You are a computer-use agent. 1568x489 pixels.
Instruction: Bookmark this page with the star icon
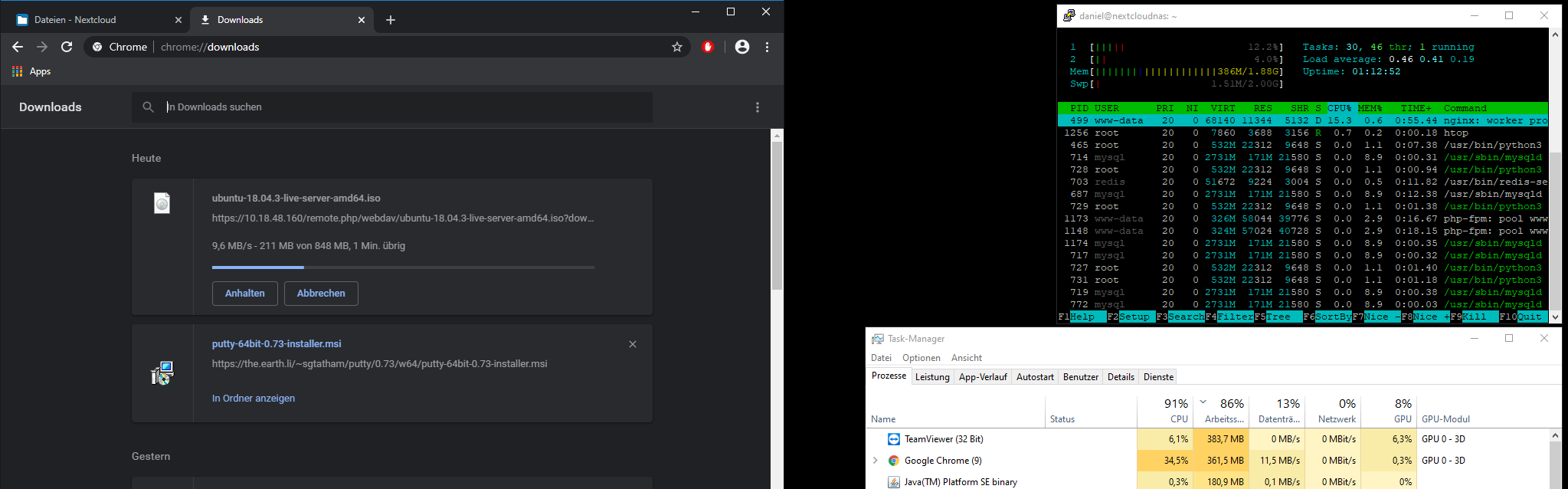coord(677,47)
